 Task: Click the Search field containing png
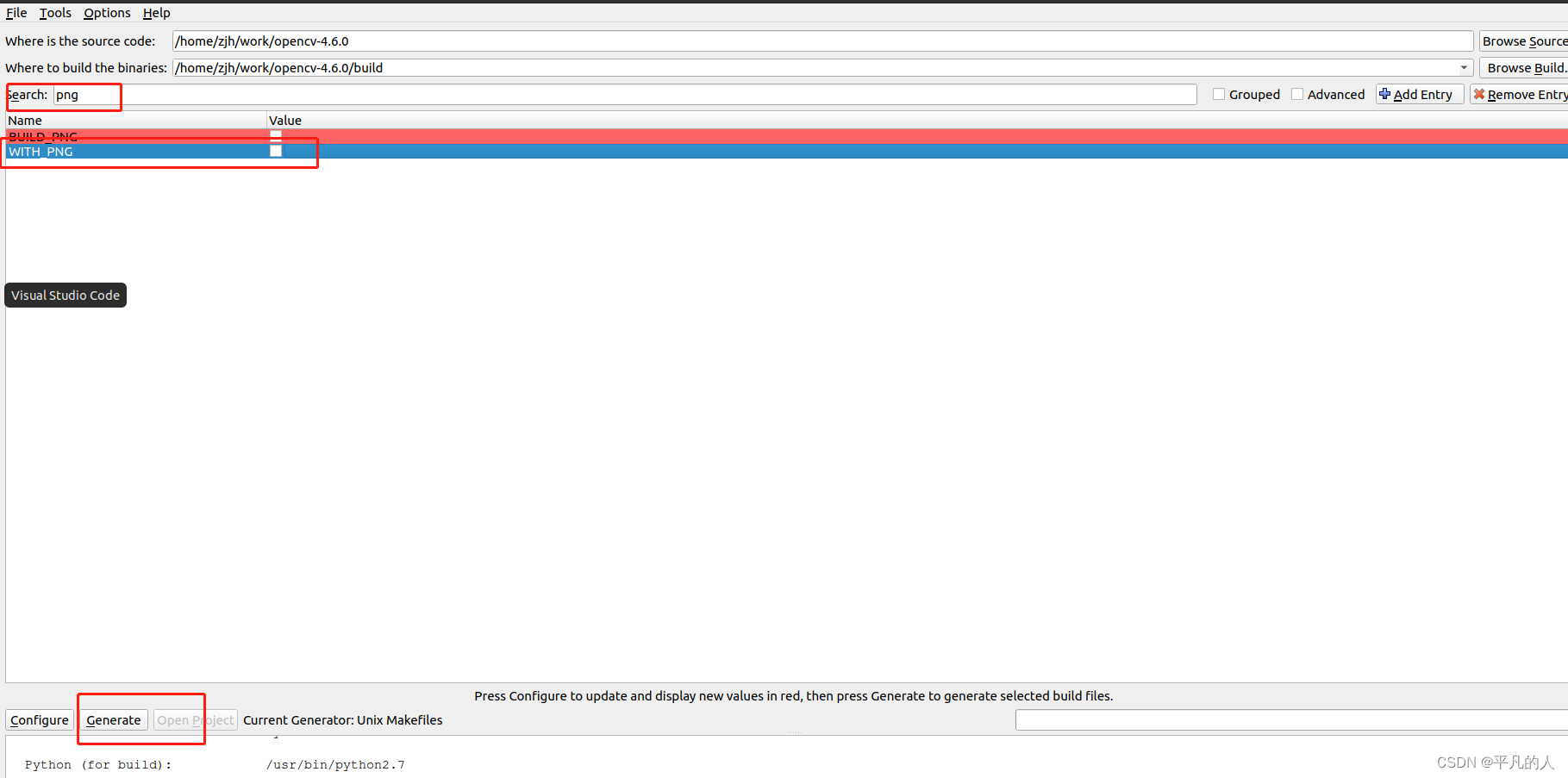625,95
